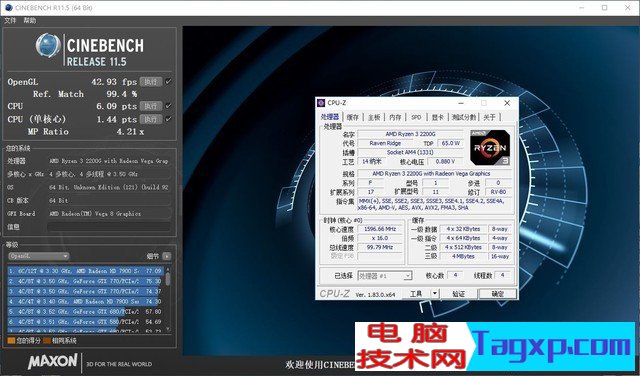Run the OpenGL benchmark button
Image resolution: width=640 pixels, height=376 pixels.
click(151, 82)
